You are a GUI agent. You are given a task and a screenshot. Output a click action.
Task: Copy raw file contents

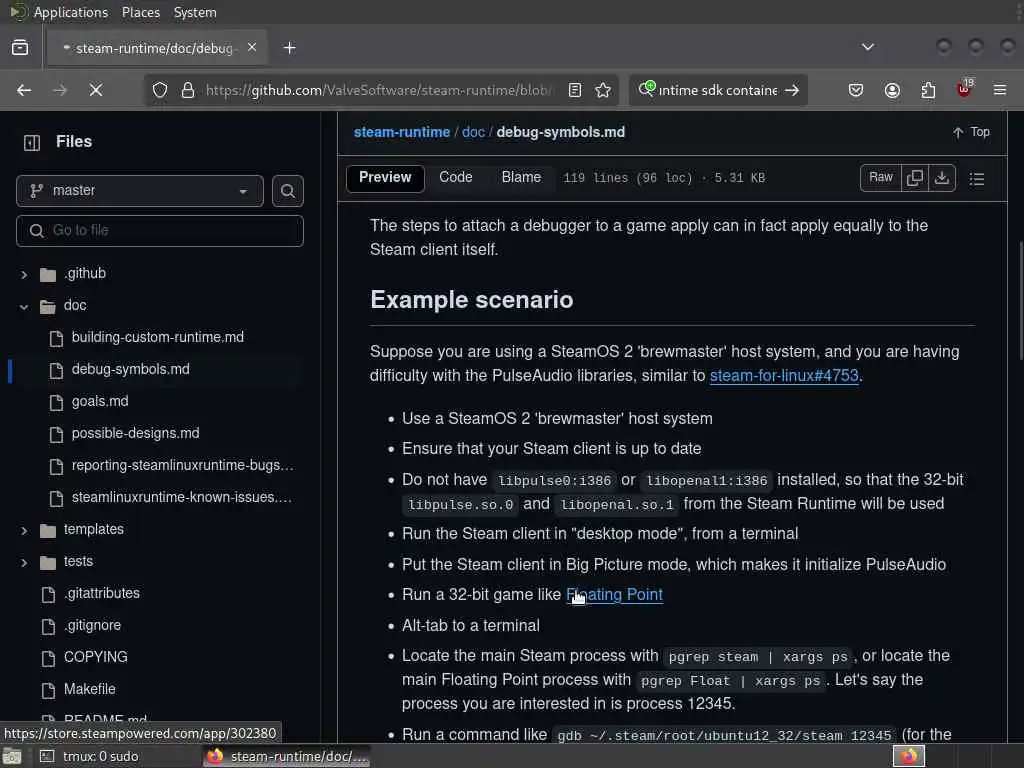[915, 178]
